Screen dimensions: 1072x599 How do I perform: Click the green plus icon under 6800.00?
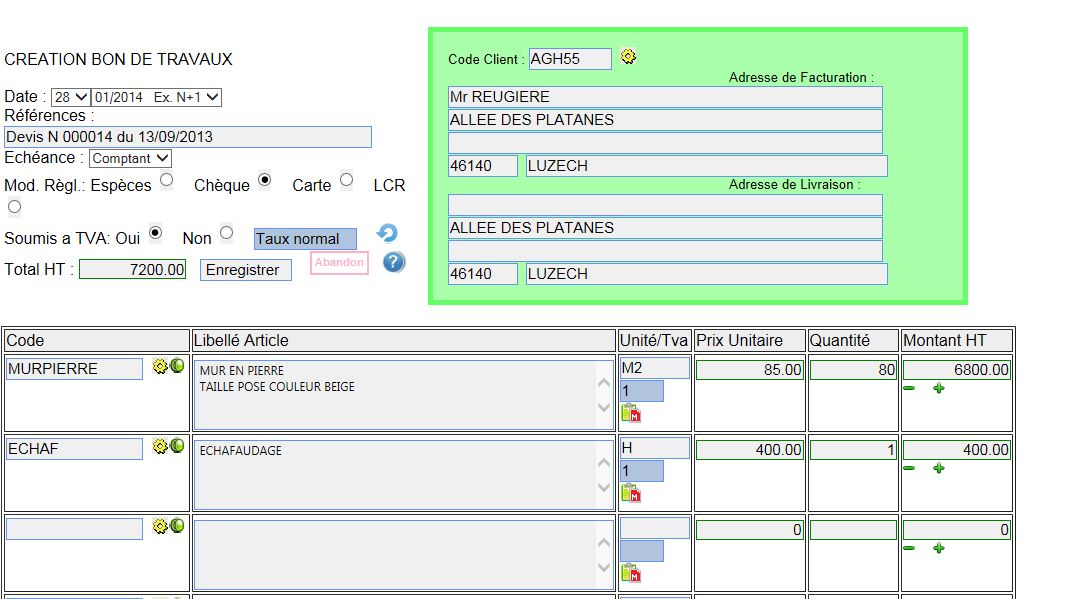938,388
